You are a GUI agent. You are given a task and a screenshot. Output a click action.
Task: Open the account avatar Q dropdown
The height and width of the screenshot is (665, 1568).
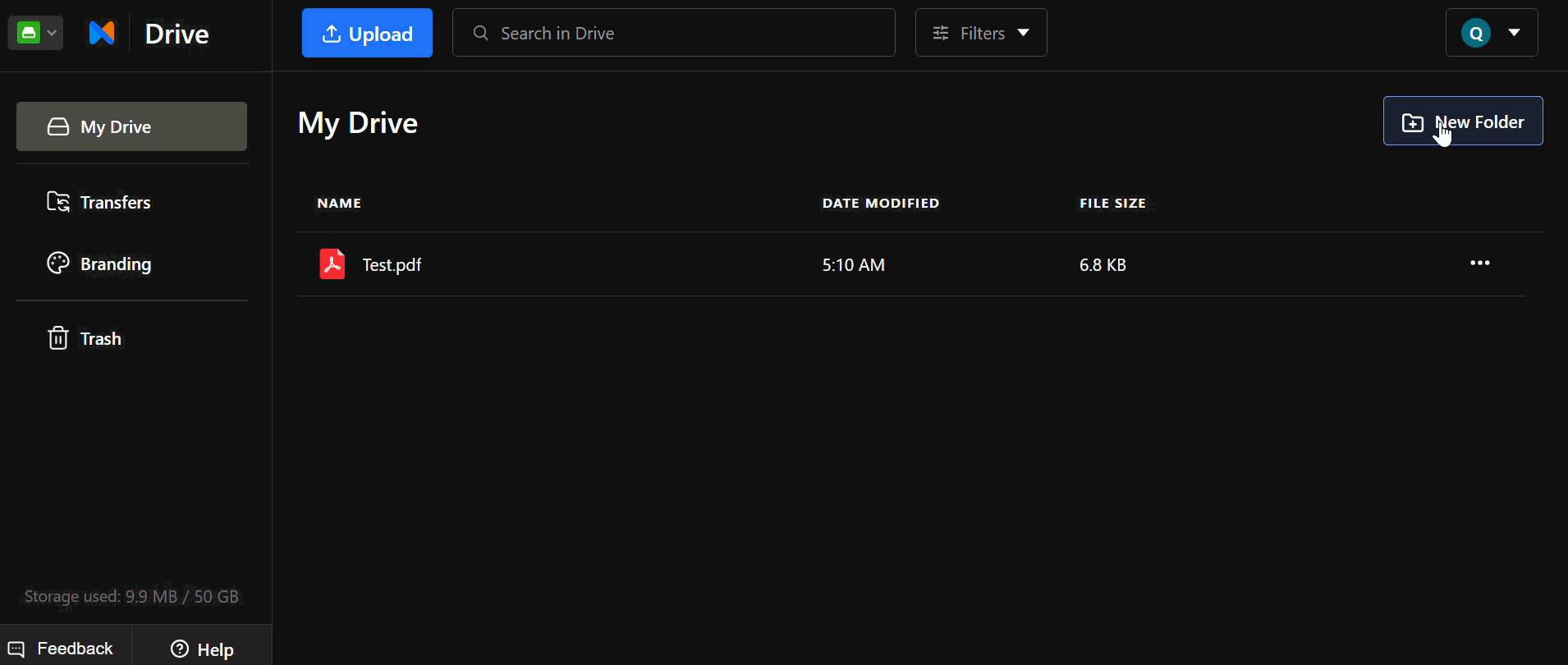click(x=1492, y=33)
